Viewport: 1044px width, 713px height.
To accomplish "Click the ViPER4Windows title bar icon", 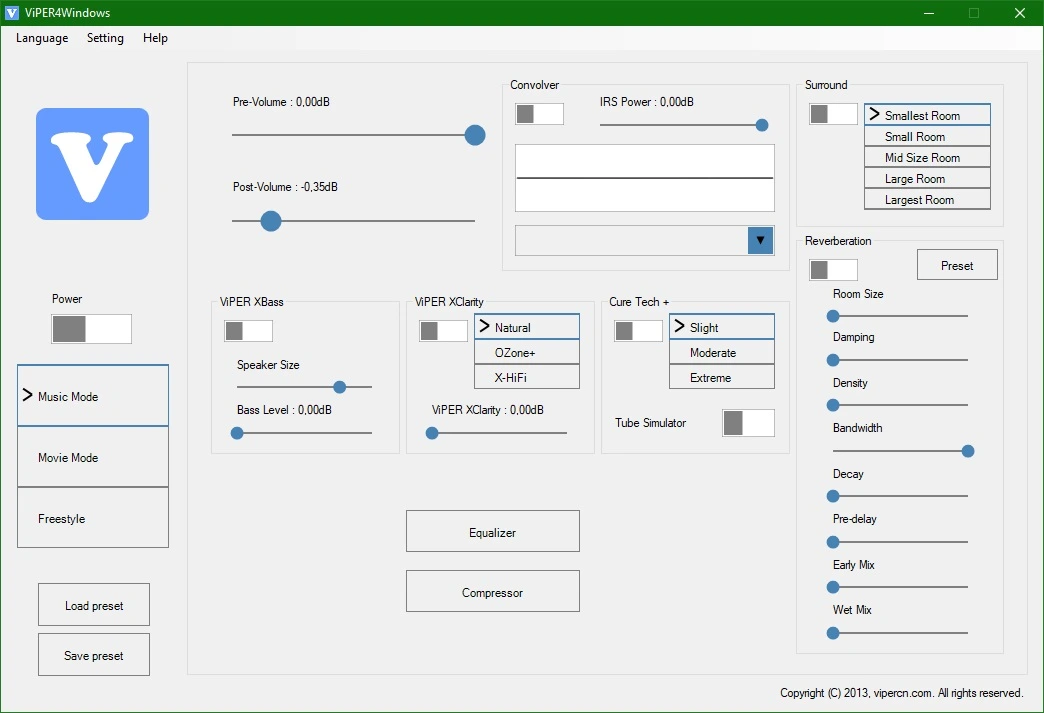I will (x=11, y=13).
